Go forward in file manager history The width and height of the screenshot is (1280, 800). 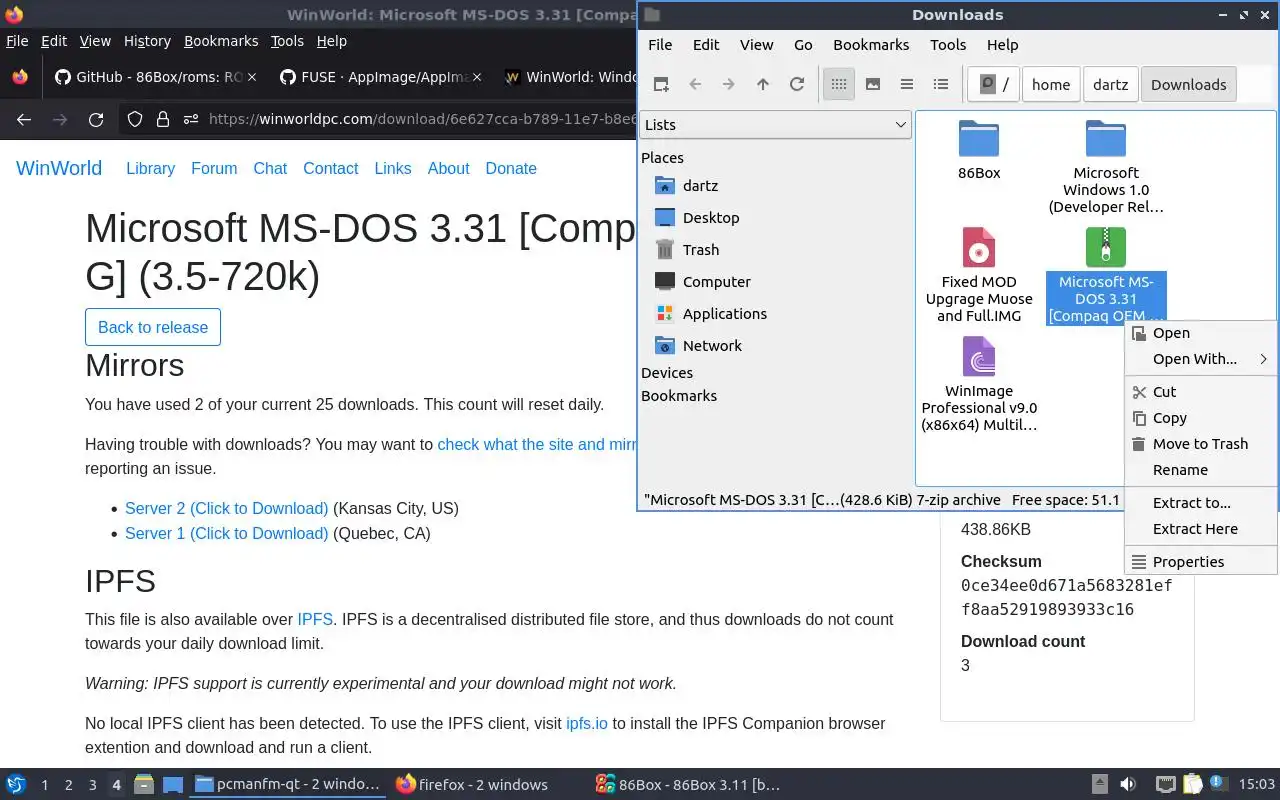click(729, 85)
